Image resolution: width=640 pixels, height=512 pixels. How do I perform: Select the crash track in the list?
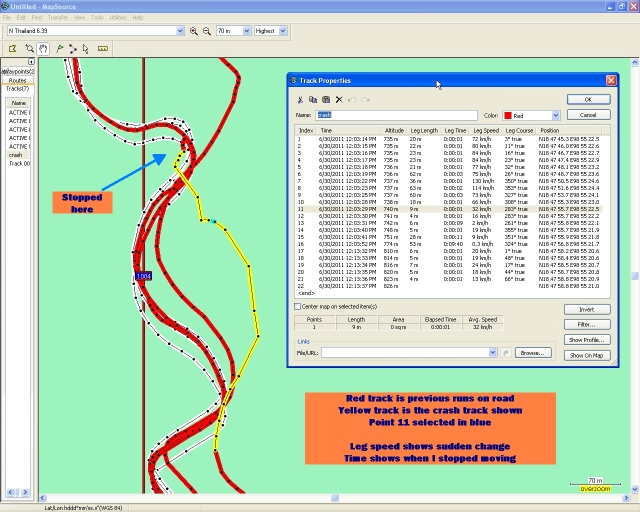(17, 155)
